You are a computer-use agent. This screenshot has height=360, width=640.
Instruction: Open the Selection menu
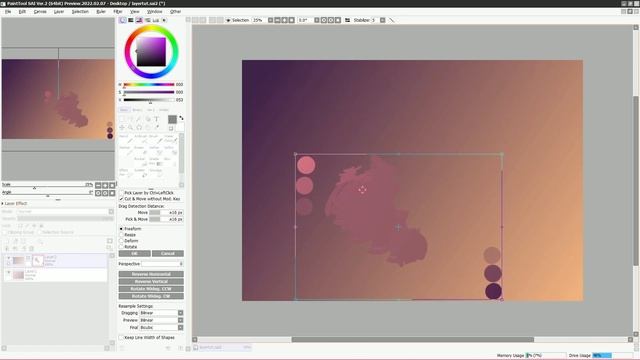pyautogui.click(x=80, y=11)
